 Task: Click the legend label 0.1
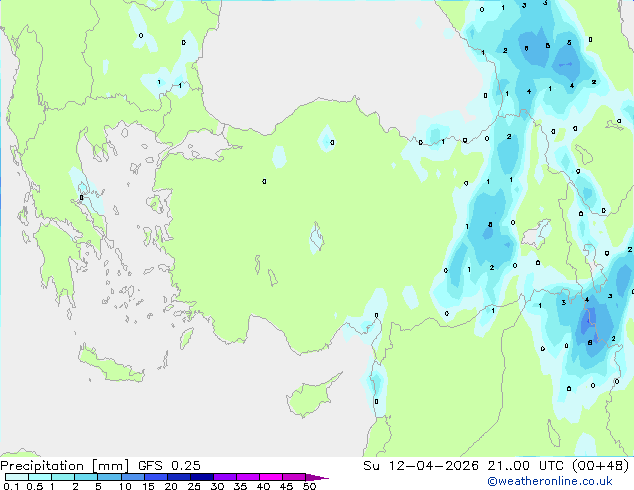coord(11,486)
